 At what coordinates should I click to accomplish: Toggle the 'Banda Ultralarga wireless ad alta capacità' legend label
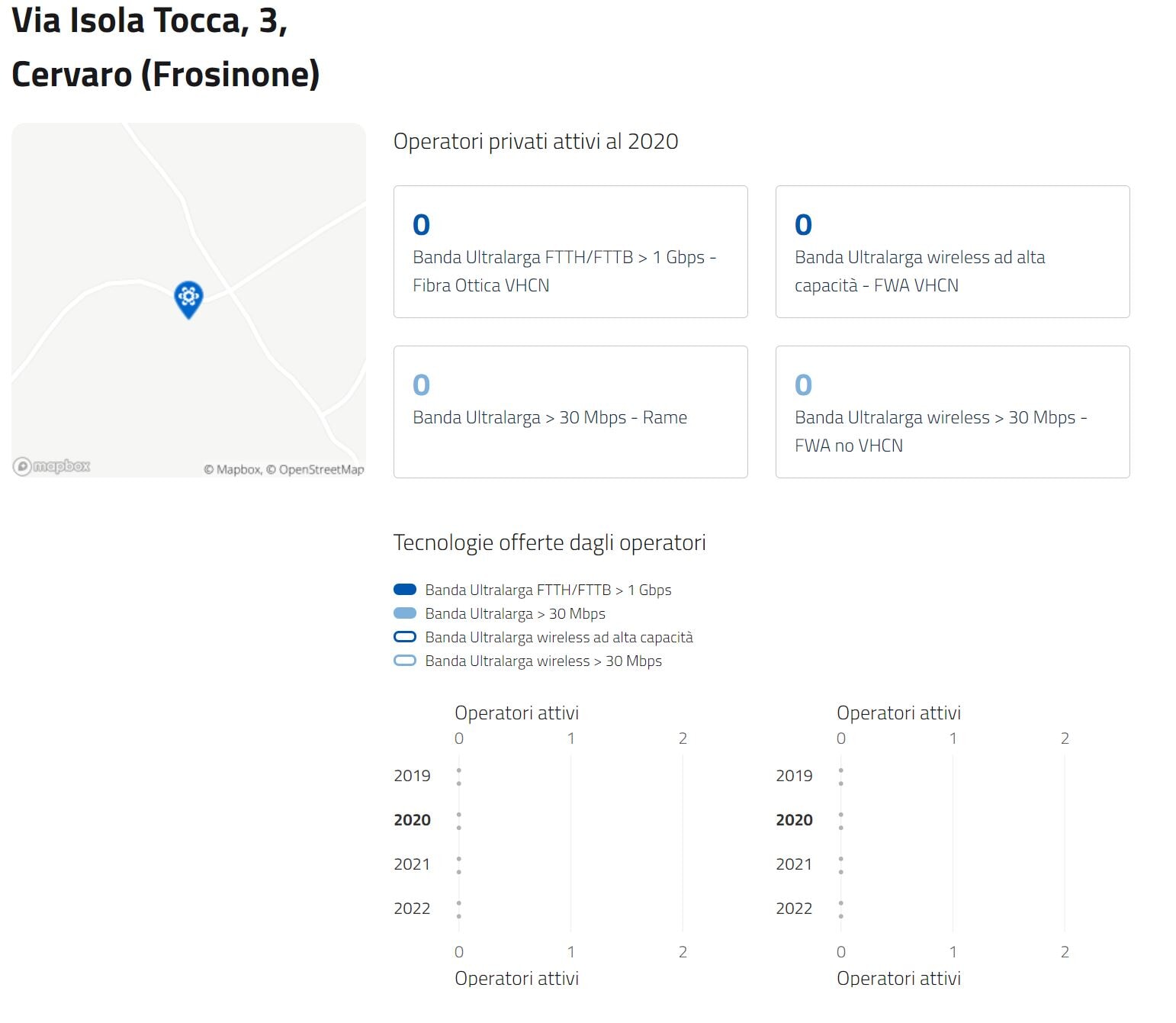(x=558, y=637)
